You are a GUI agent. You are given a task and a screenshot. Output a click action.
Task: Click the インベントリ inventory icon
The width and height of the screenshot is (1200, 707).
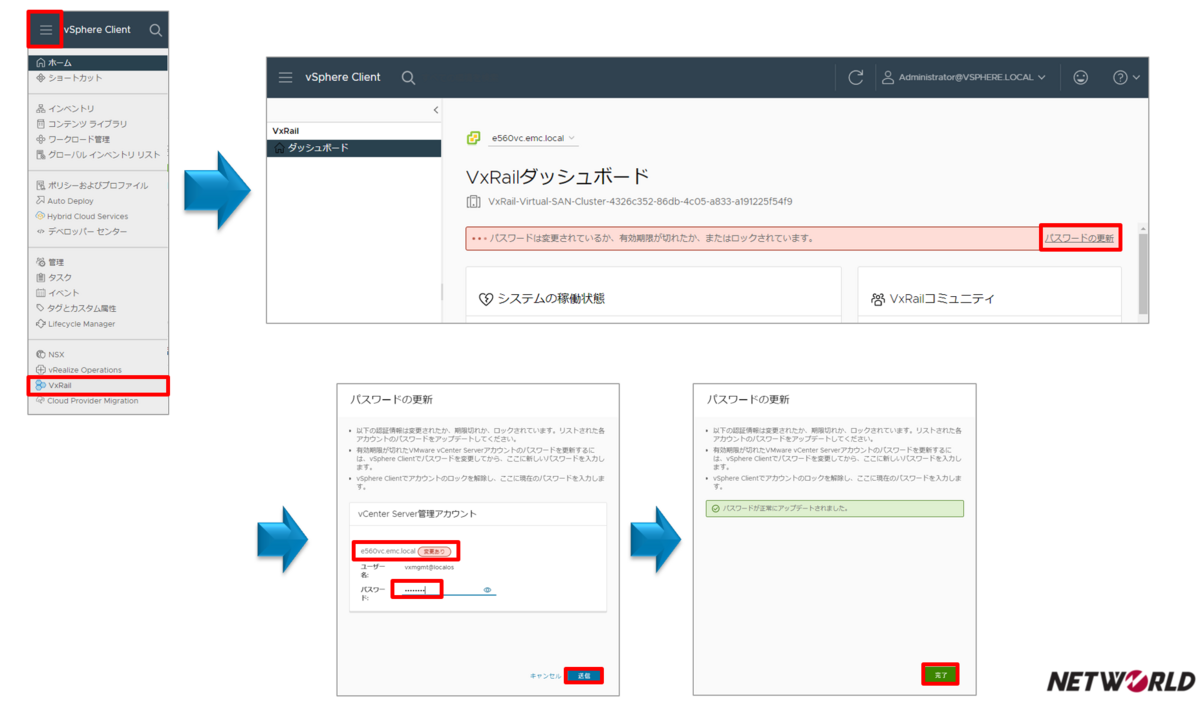click(40, 108)
